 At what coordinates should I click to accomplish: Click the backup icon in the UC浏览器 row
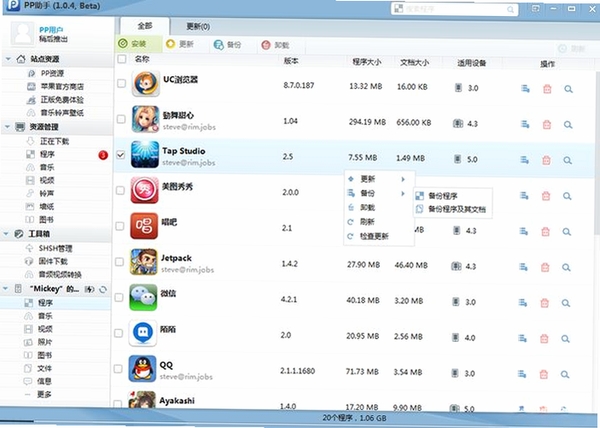pyautogui.click(x=525, y=89)
